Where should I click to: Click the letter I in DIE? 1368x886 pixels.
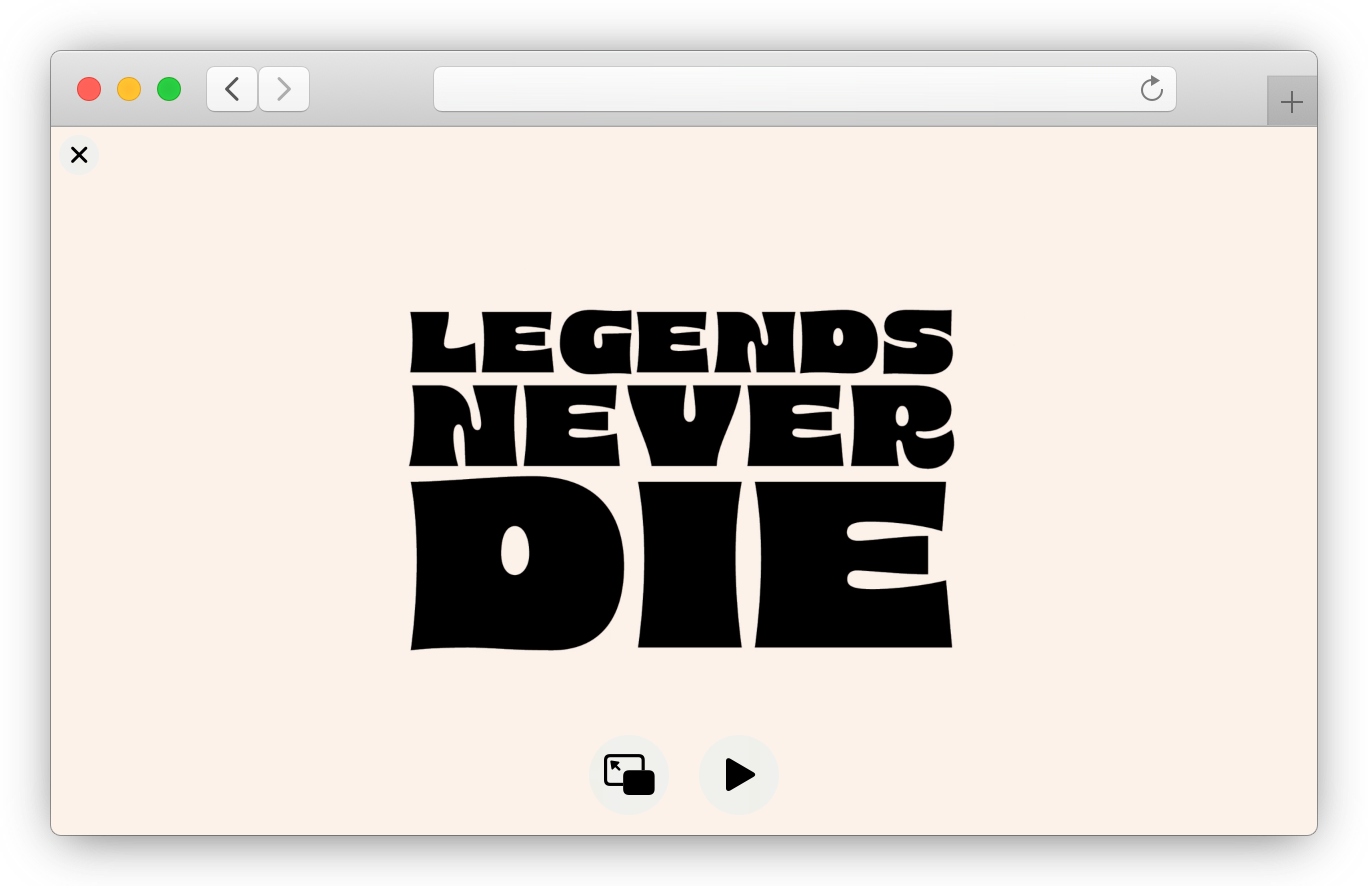coord(690,565)
